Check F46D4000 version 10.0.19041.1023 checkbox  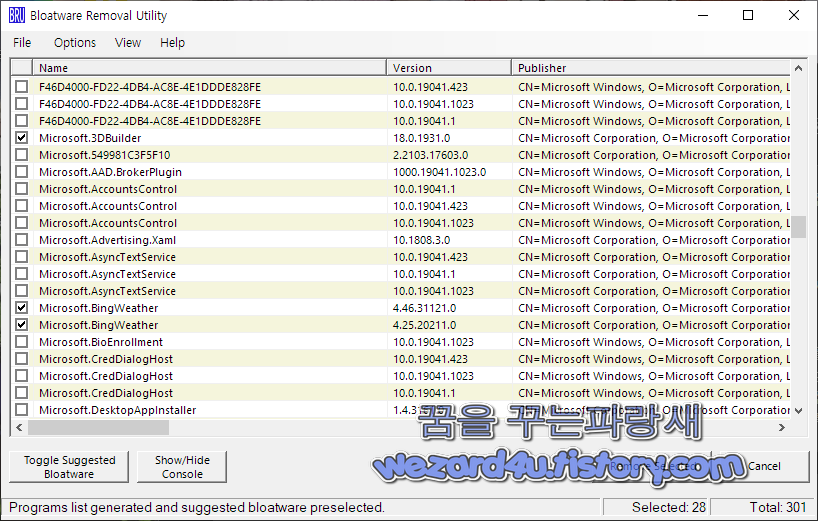pyautogui.click(x=21, y=104)
